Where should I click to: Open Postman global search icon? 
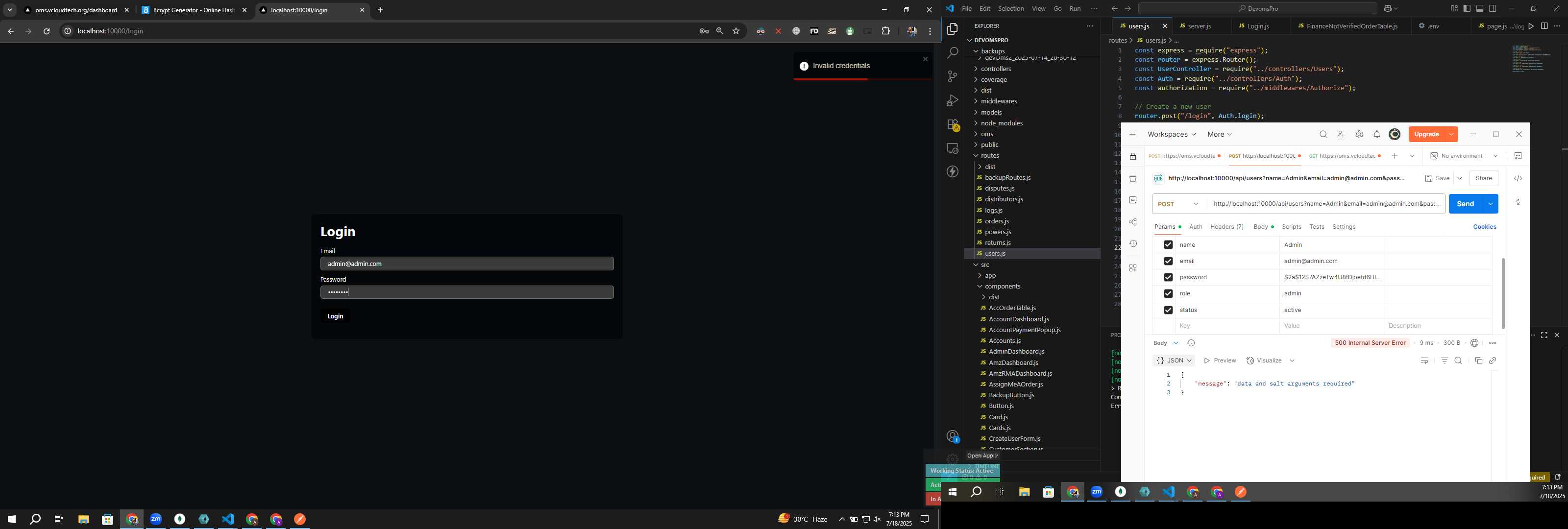click(x=1323, y=135)
